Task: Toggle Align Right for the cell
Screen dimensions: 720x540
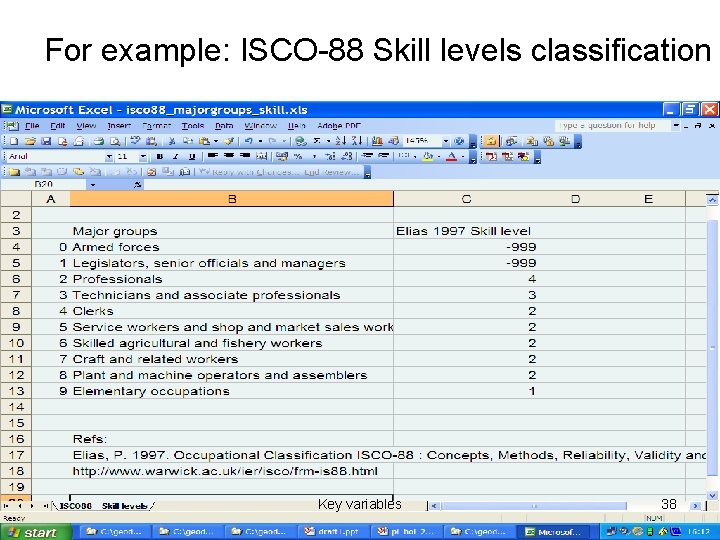Action: (x=245, y=156)
